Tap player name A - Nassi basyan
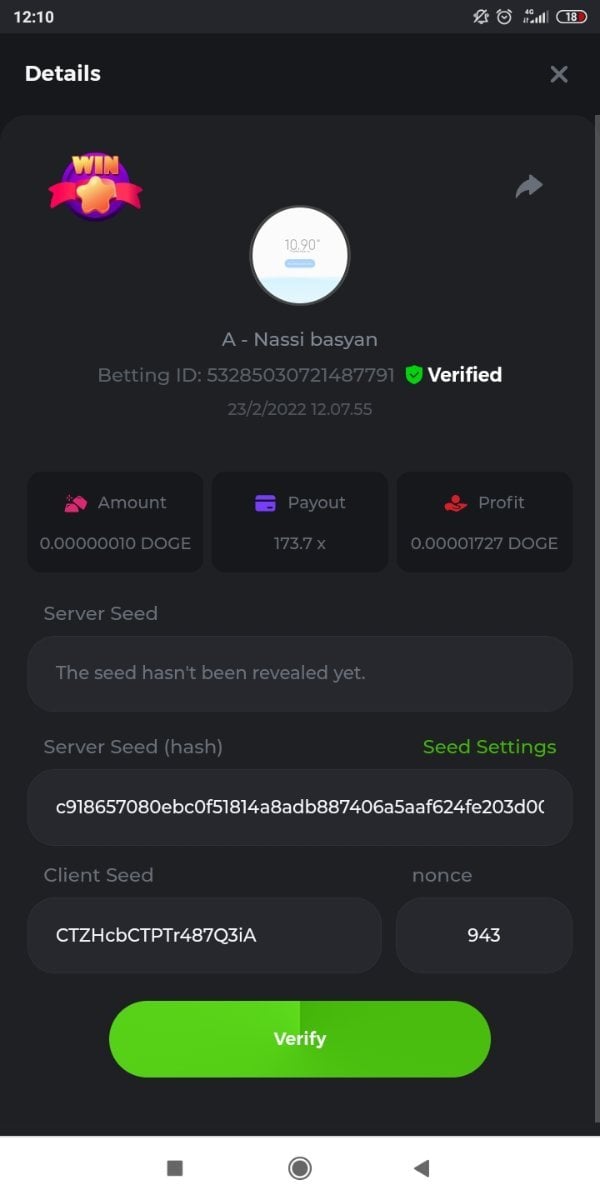 tap(300, 339)
